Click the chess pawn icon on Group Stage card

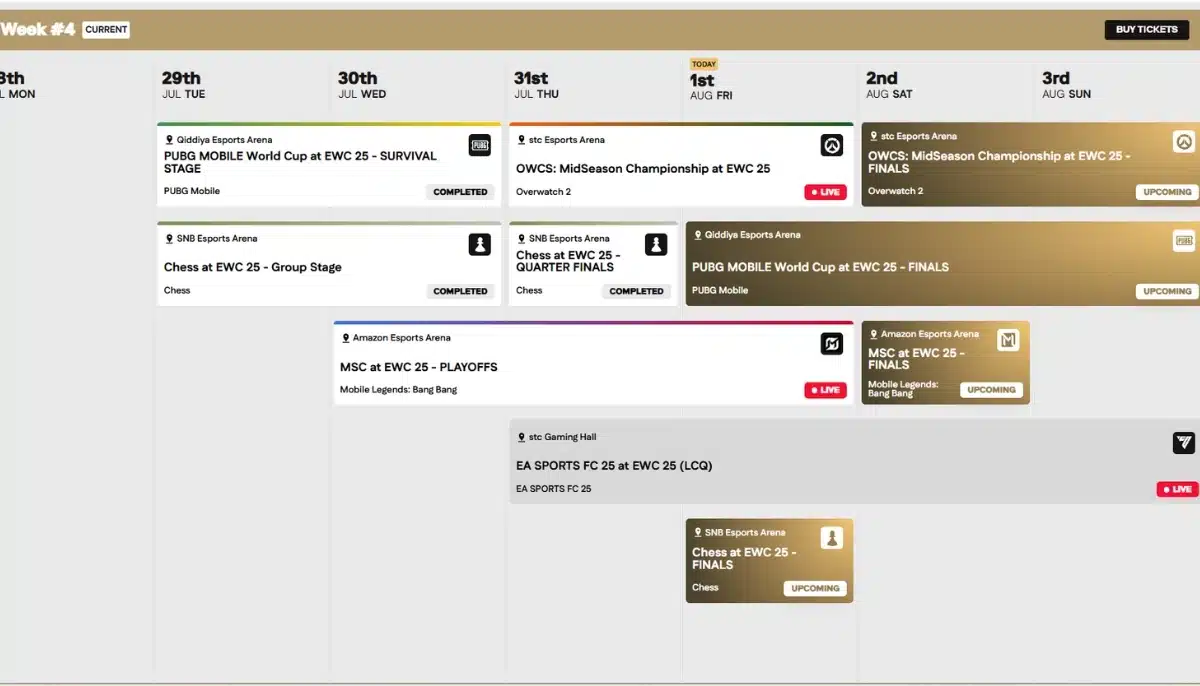[480, 245]
